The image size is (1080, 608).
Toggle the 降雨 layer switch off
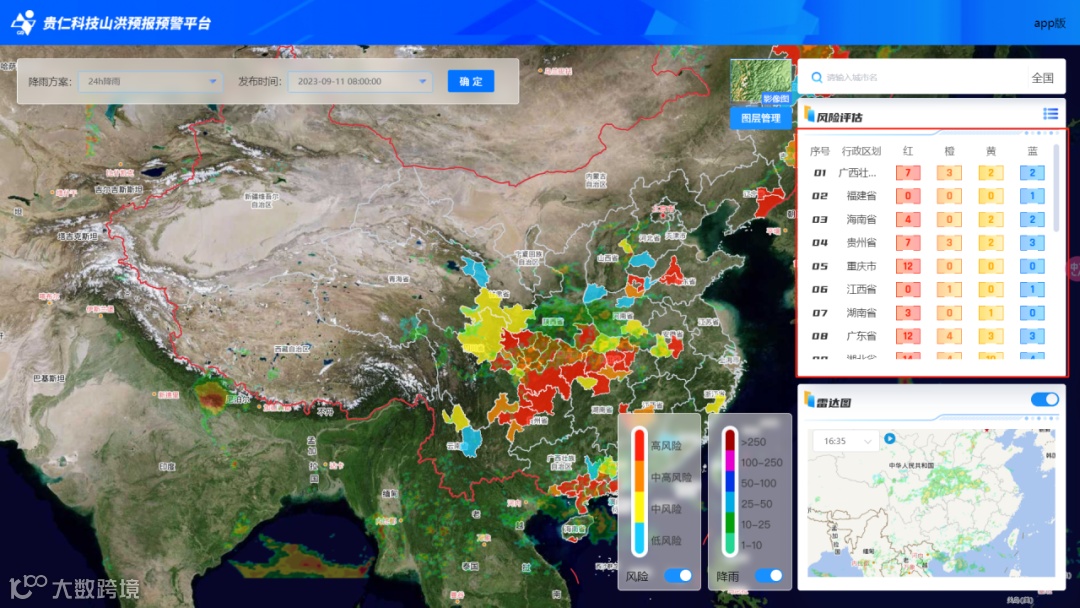[769, 576]
